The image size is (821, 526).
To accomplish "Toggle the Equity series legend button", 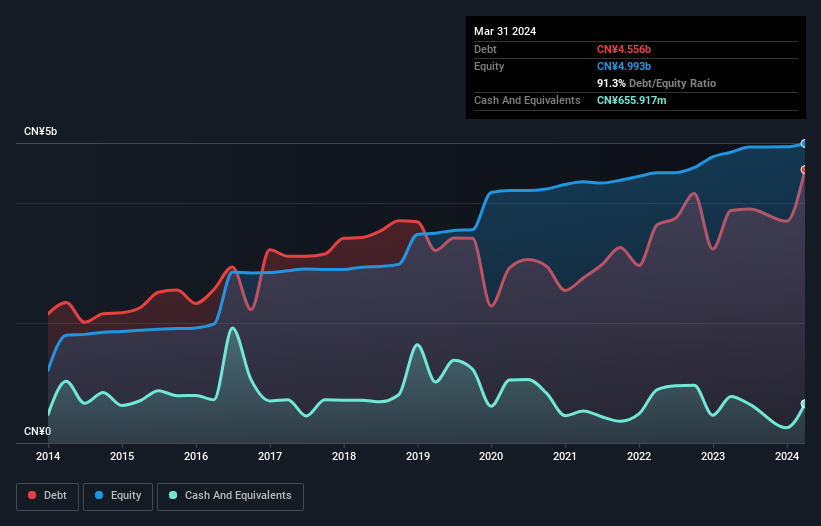I will pyautogui.click(x=118, y=496).
